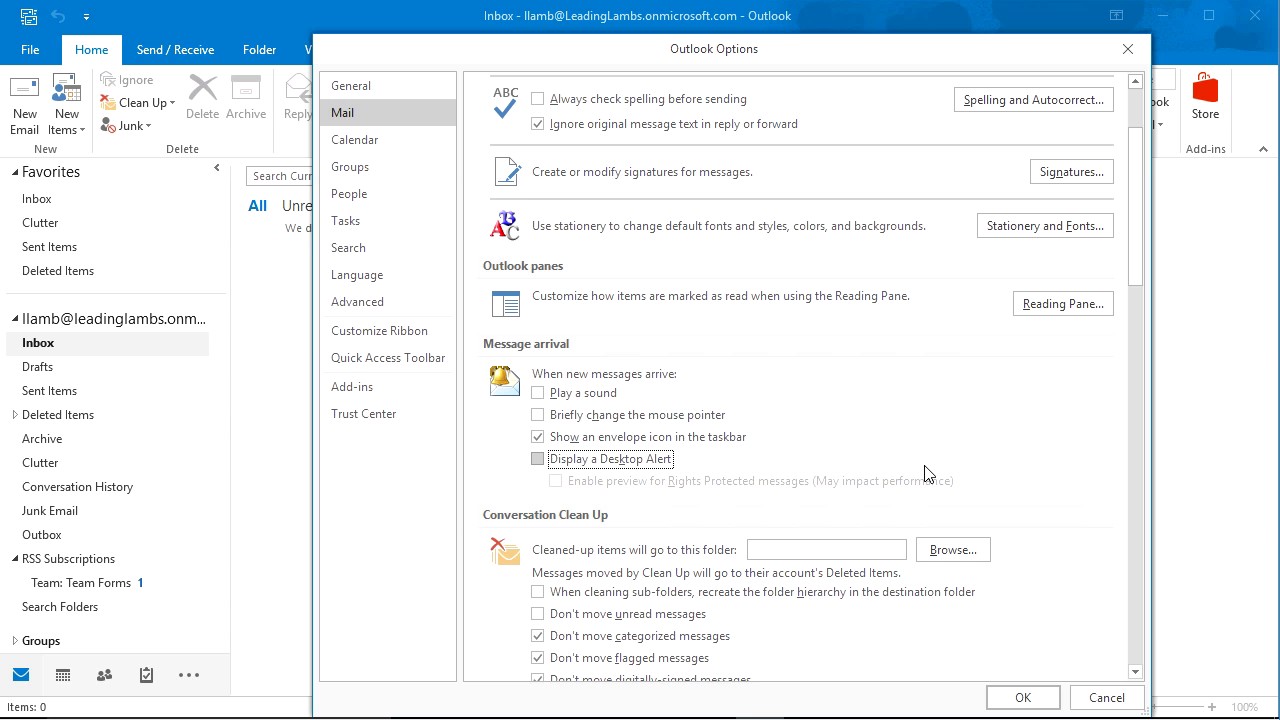Click the cleaned-up items folder text field
The height and width of the screenshot is (720, 1280).
pyautogui.click(x=827, y=550)
